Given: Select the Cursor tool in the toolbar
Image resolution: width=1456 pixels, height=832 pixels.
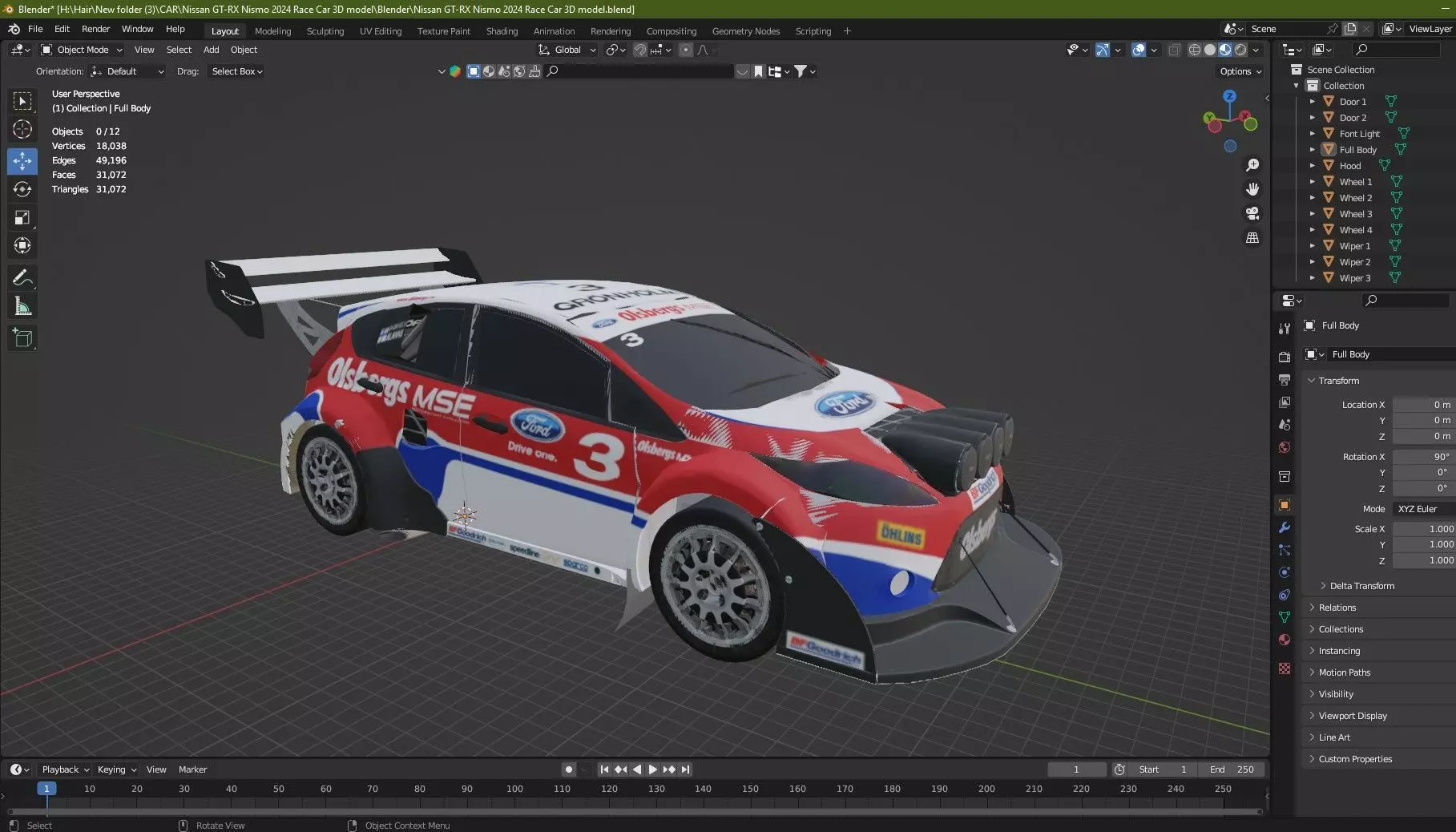Looking at the screenshot, I should [22, 129].
